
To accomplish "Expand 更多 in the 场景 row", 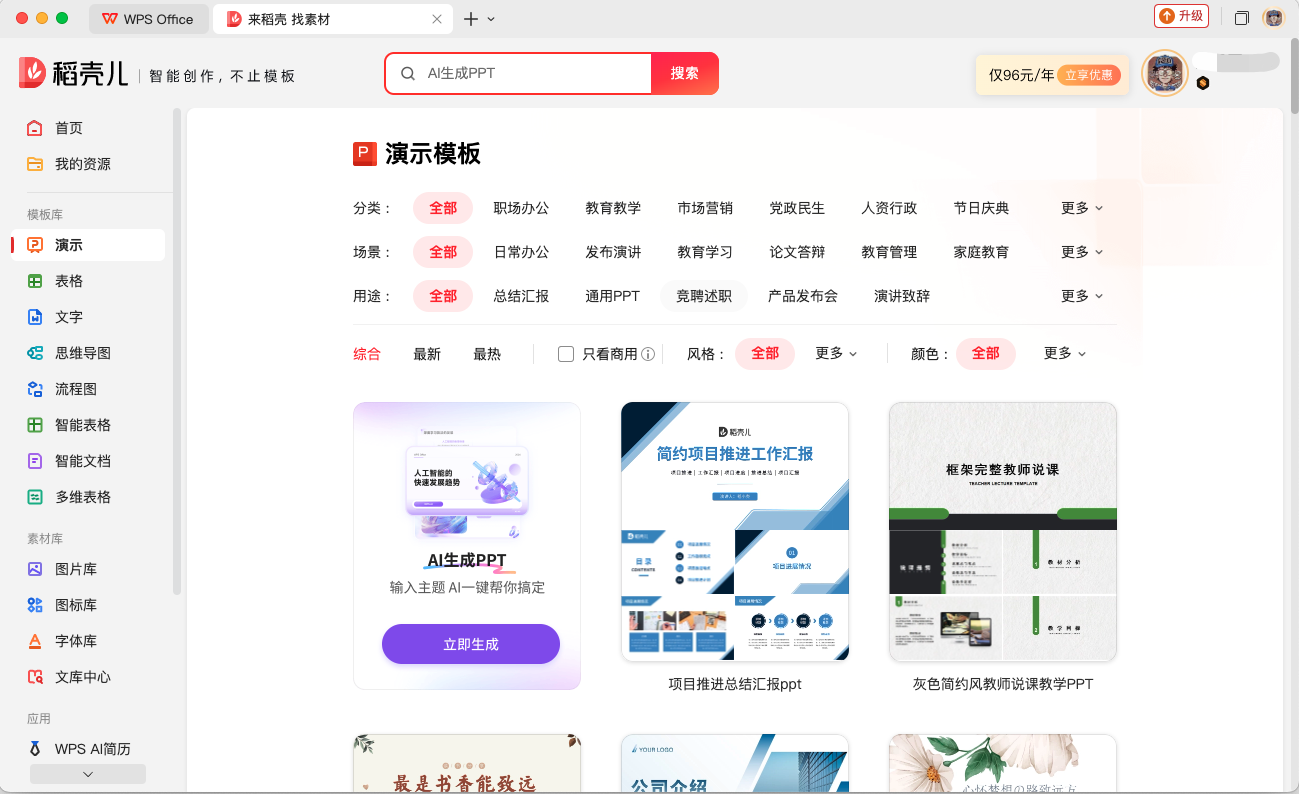I will coord(1082,252).
